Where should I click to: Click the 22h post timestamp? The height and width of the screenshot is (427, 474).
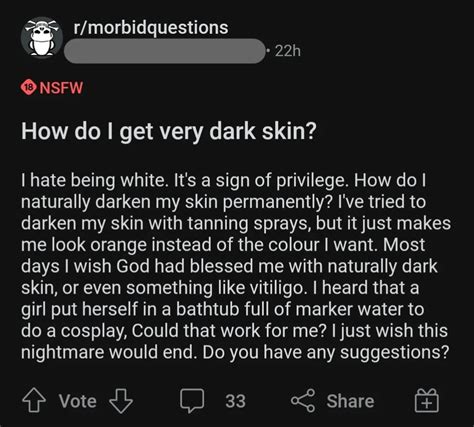tap(288, 51)
